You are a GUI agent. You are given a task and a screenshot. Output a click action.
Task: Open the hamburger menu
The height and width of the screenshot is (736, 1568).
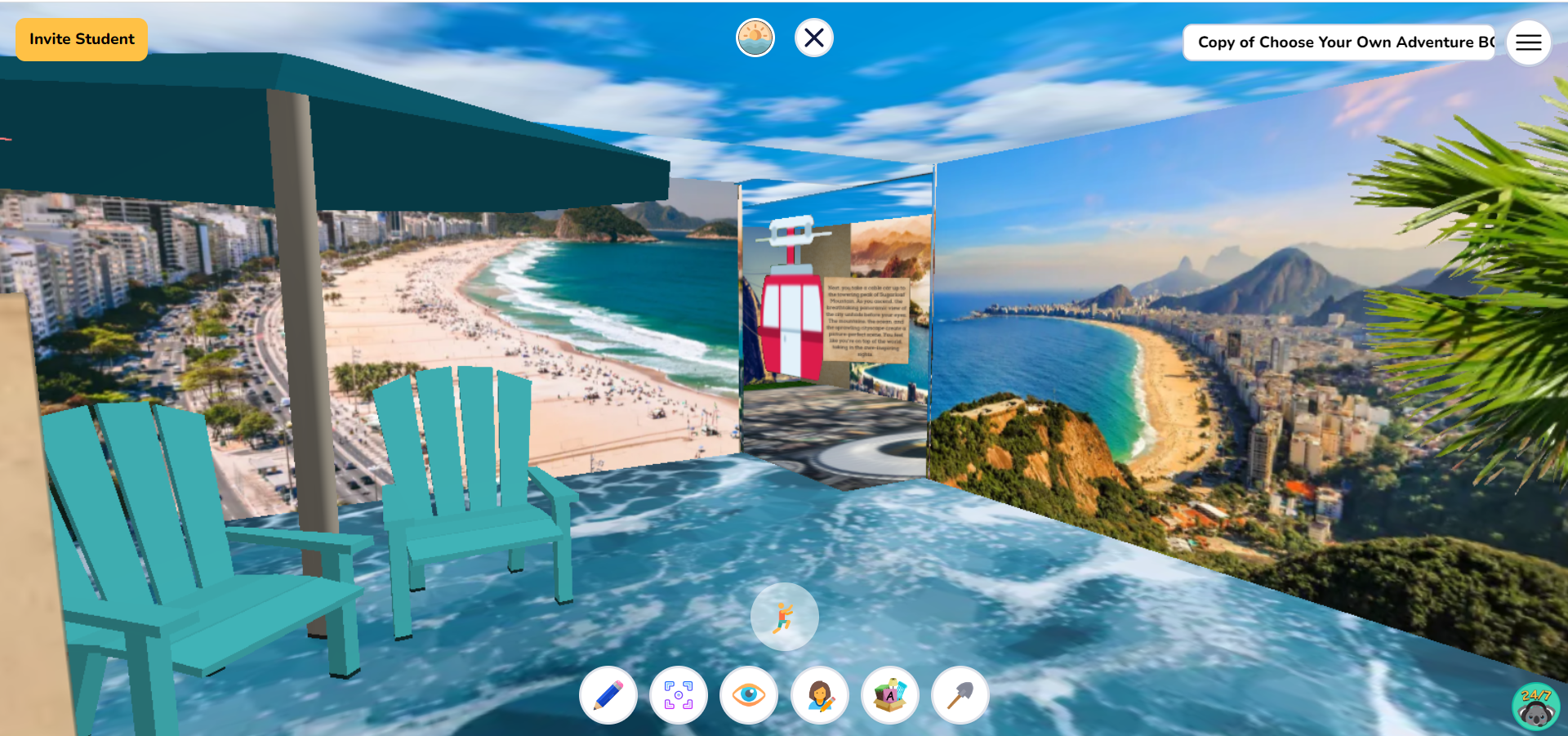pyautogui.click(x=1528, y=42)
